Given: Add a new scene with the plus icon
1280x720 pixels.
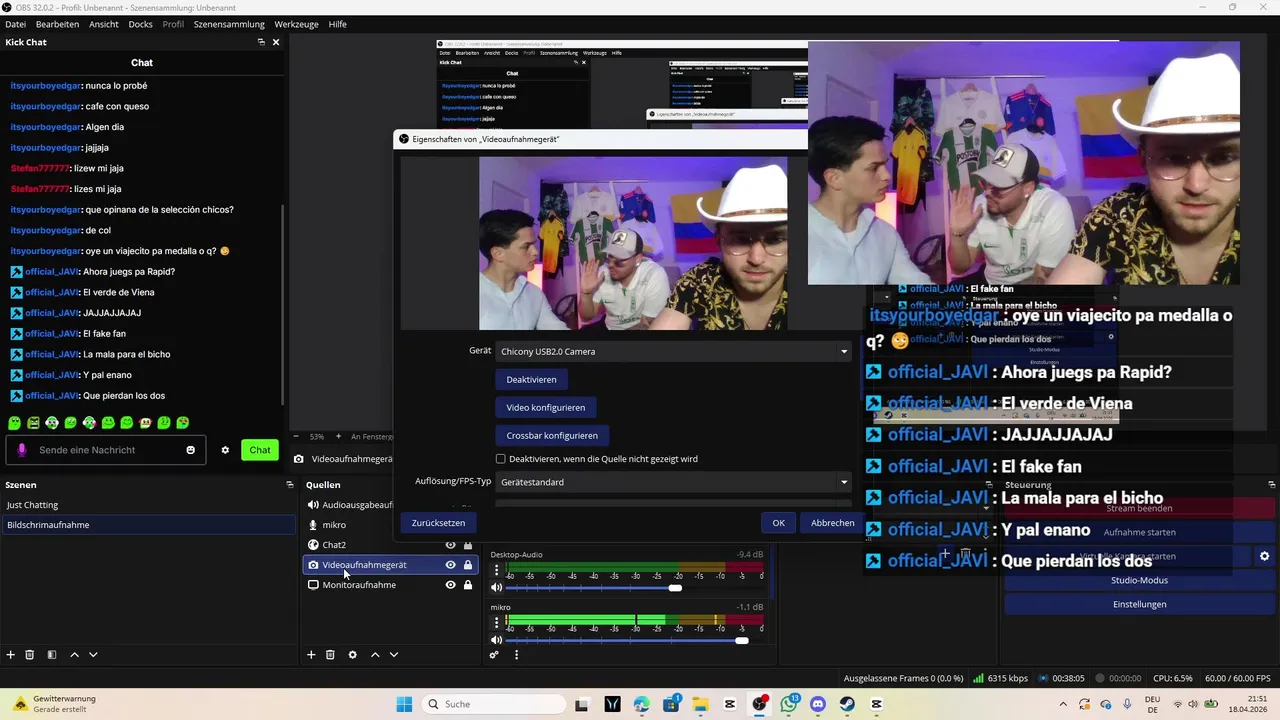Looking at the screenshot, I should (x=11, y=655).
